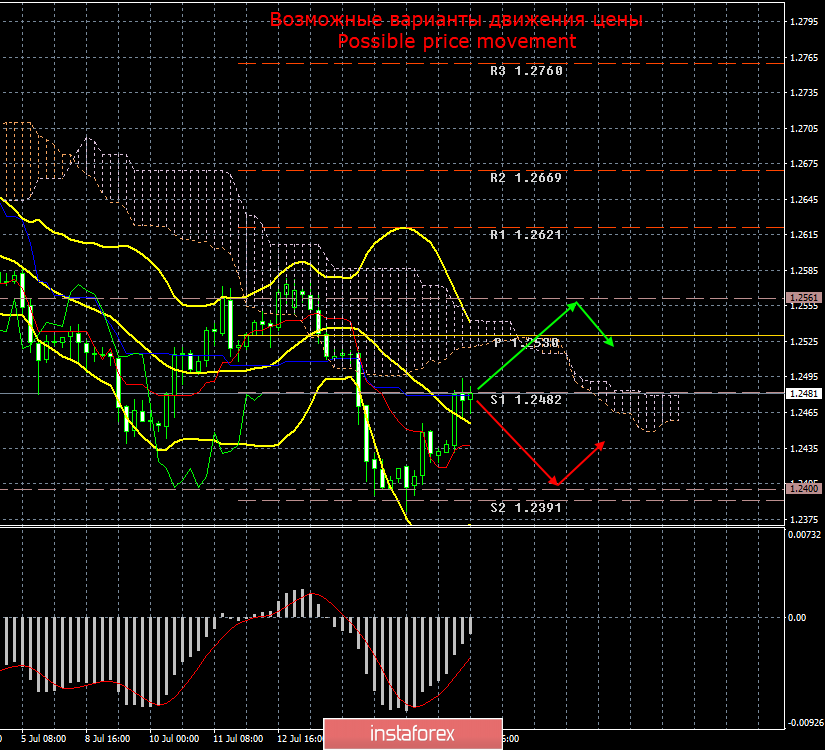
Task: Select the current price tag 1.2481
Action: 803,394
